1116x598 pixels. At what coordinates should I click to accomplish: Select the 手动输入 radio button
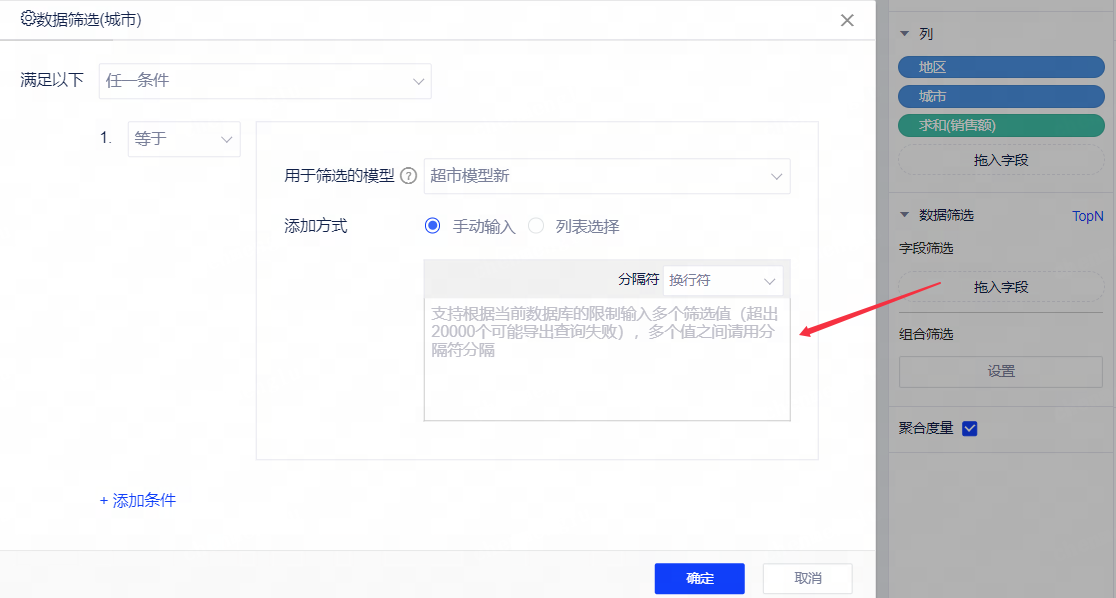433,226
